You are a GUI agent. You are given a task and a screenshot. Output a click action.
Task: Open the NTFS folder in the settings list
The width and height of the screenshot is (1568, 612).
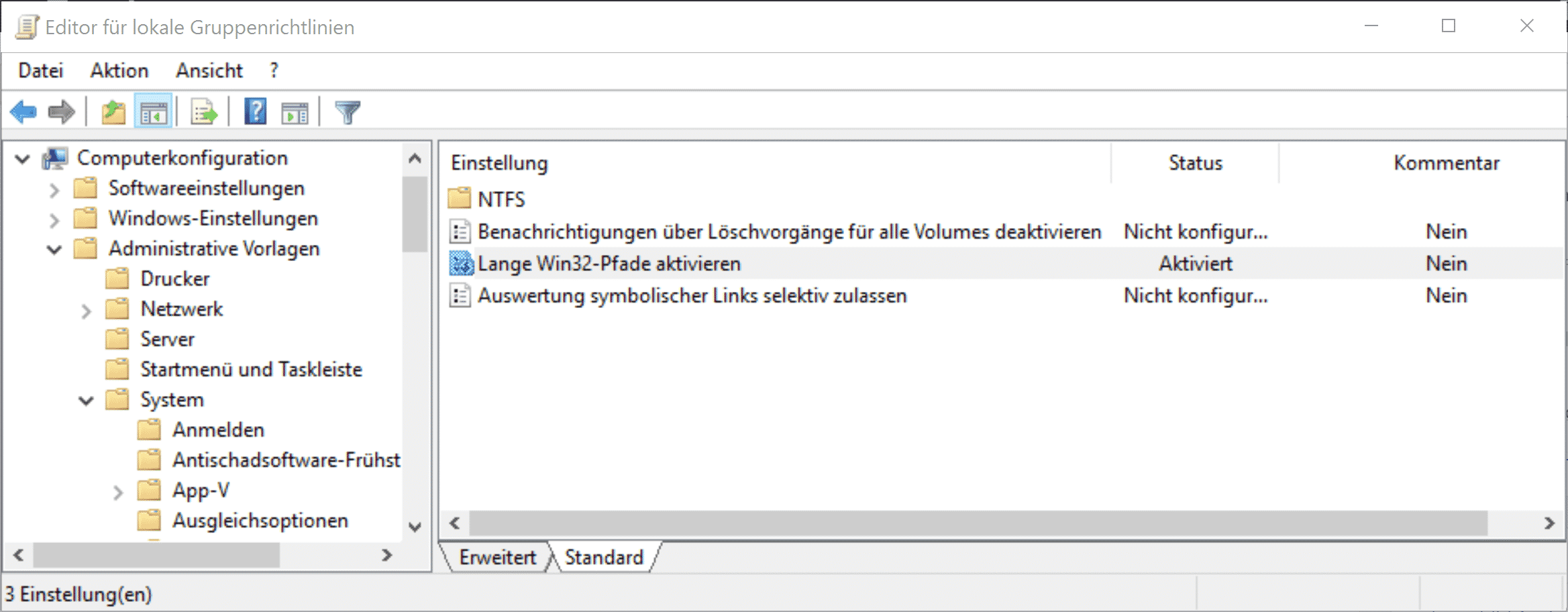point(501,199)
